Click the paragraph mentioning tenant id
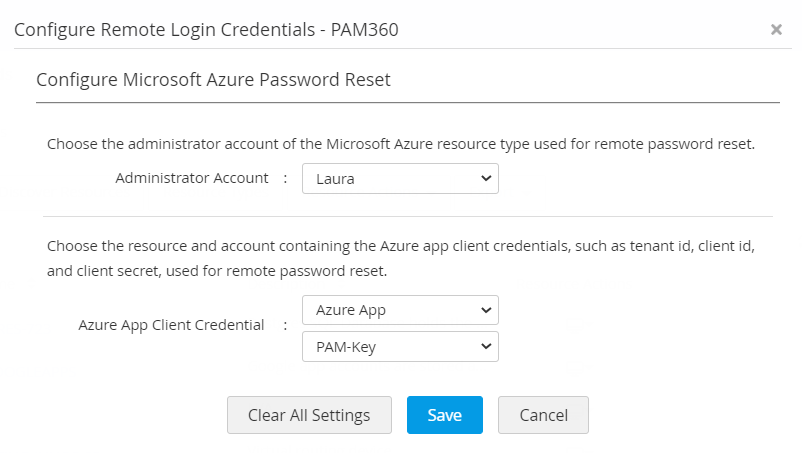 [400, 258]
